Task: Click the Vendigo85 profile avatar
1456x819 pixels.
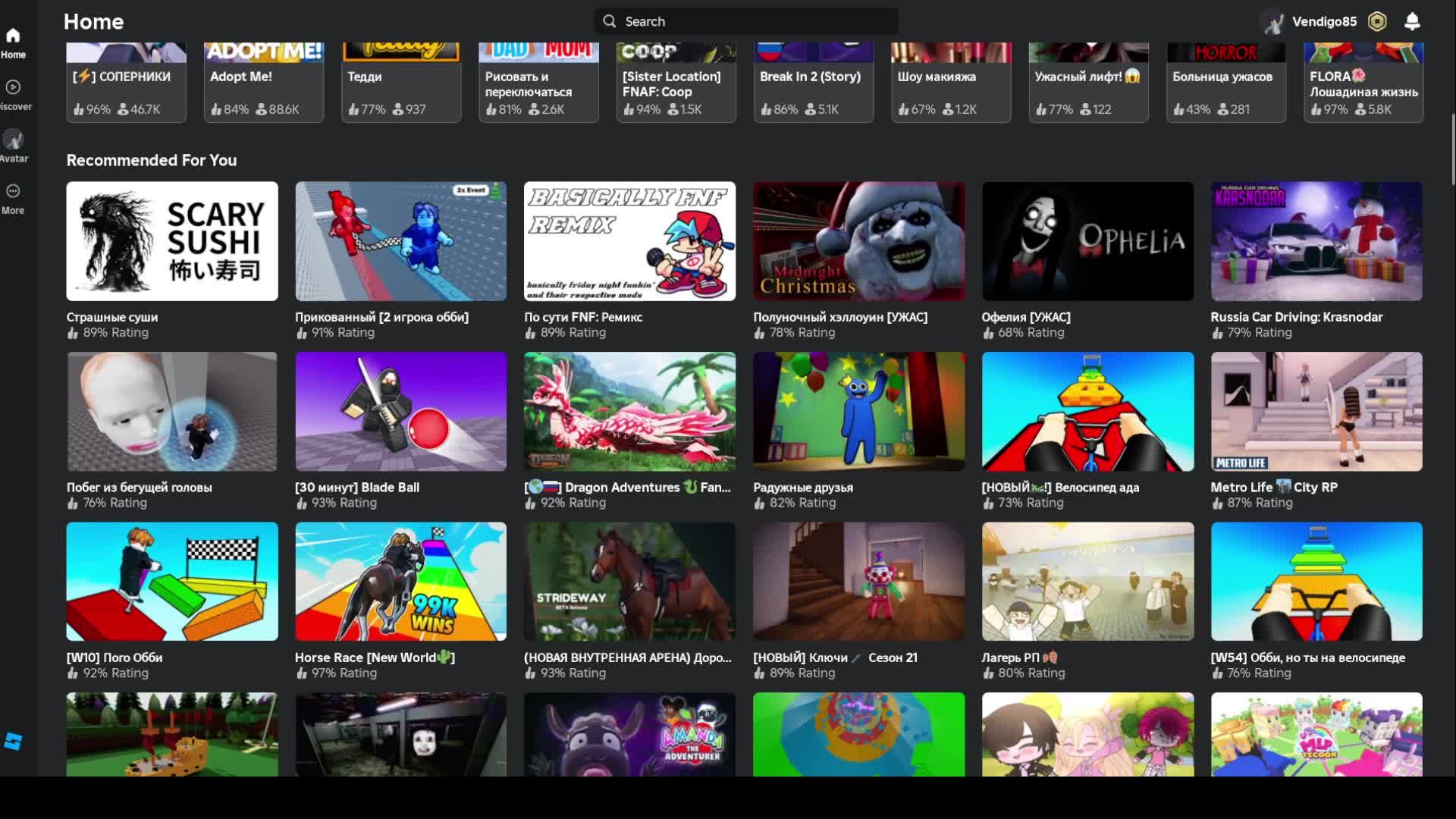Action: point(1274,22)
